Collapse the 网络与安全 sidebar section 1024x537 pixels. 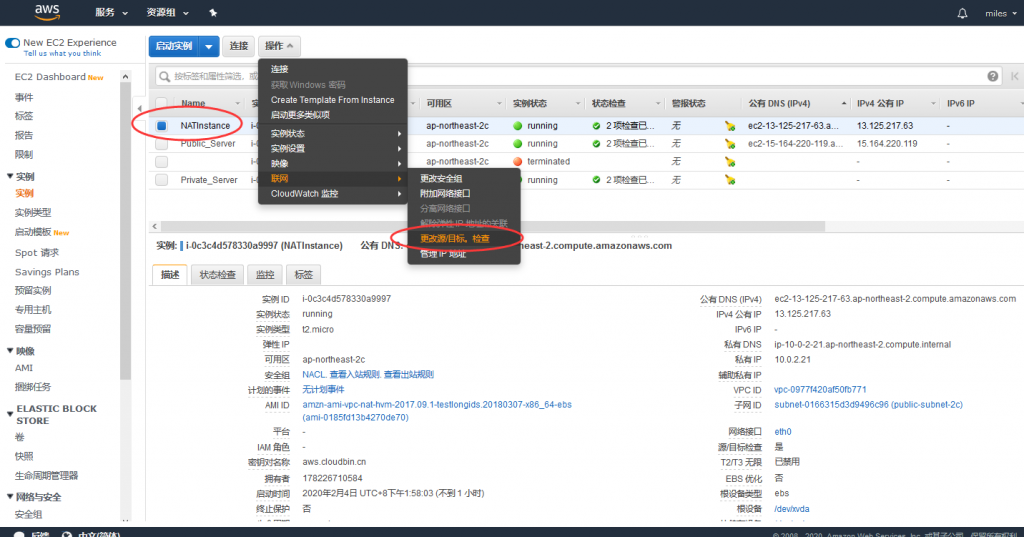(10, 496)
